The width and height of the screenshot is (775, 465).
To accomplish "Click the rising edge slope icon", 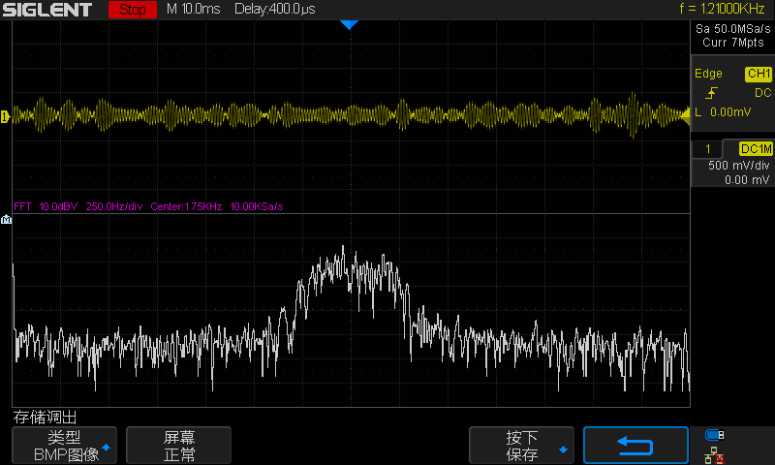I will [711, 93].
